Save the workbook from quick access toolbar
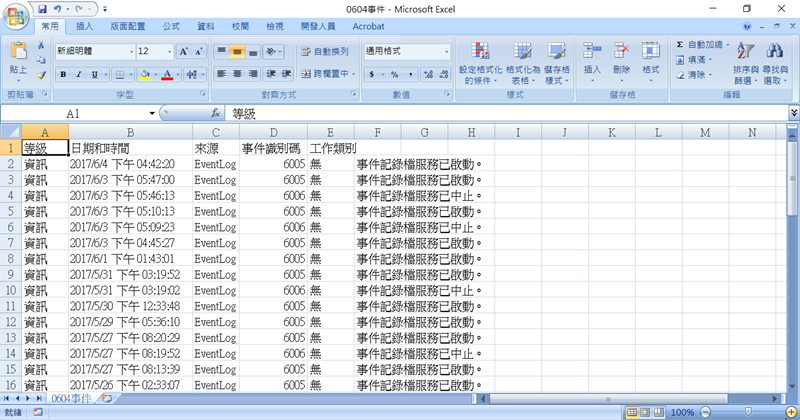Image resolution: width=800 pixels, height=420 pixels. pos(42,9)
